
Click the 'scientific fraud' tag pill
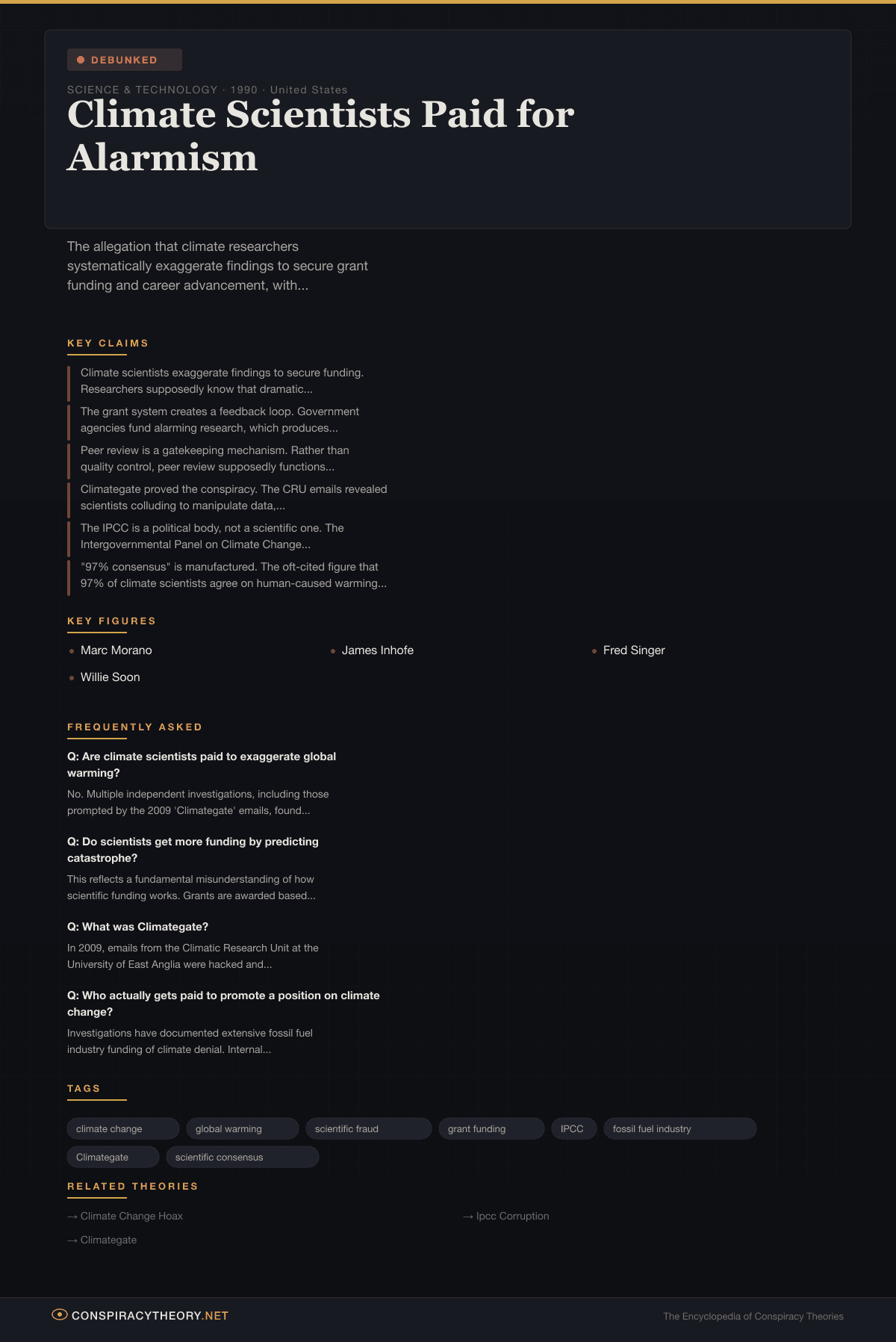pyautogui.click(x=368, y=1128)
